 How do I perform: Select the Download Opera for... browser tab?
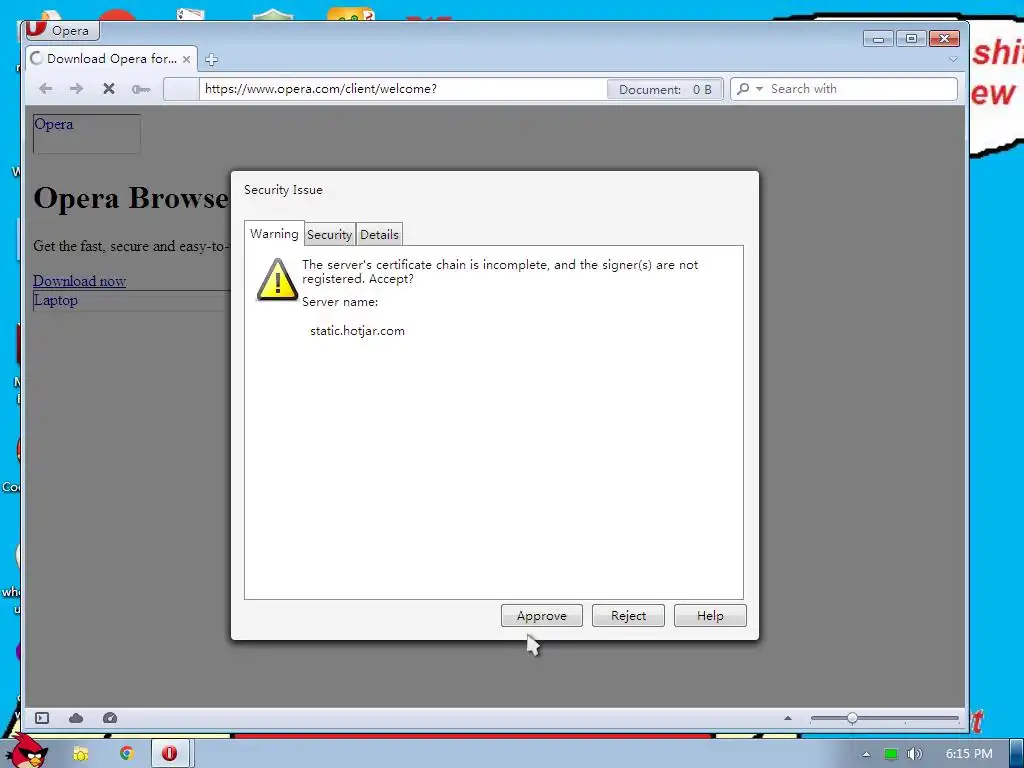click(111, 59)
